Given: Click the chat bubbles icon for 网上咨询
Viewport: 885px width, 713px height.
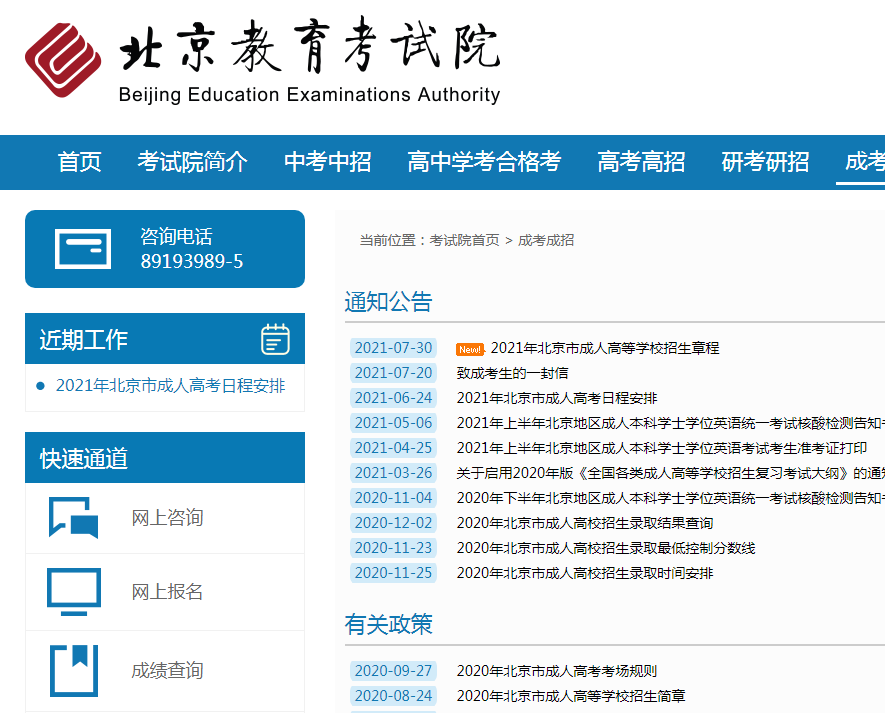Looking at the screenshot, I should click(x=73, y=517).
